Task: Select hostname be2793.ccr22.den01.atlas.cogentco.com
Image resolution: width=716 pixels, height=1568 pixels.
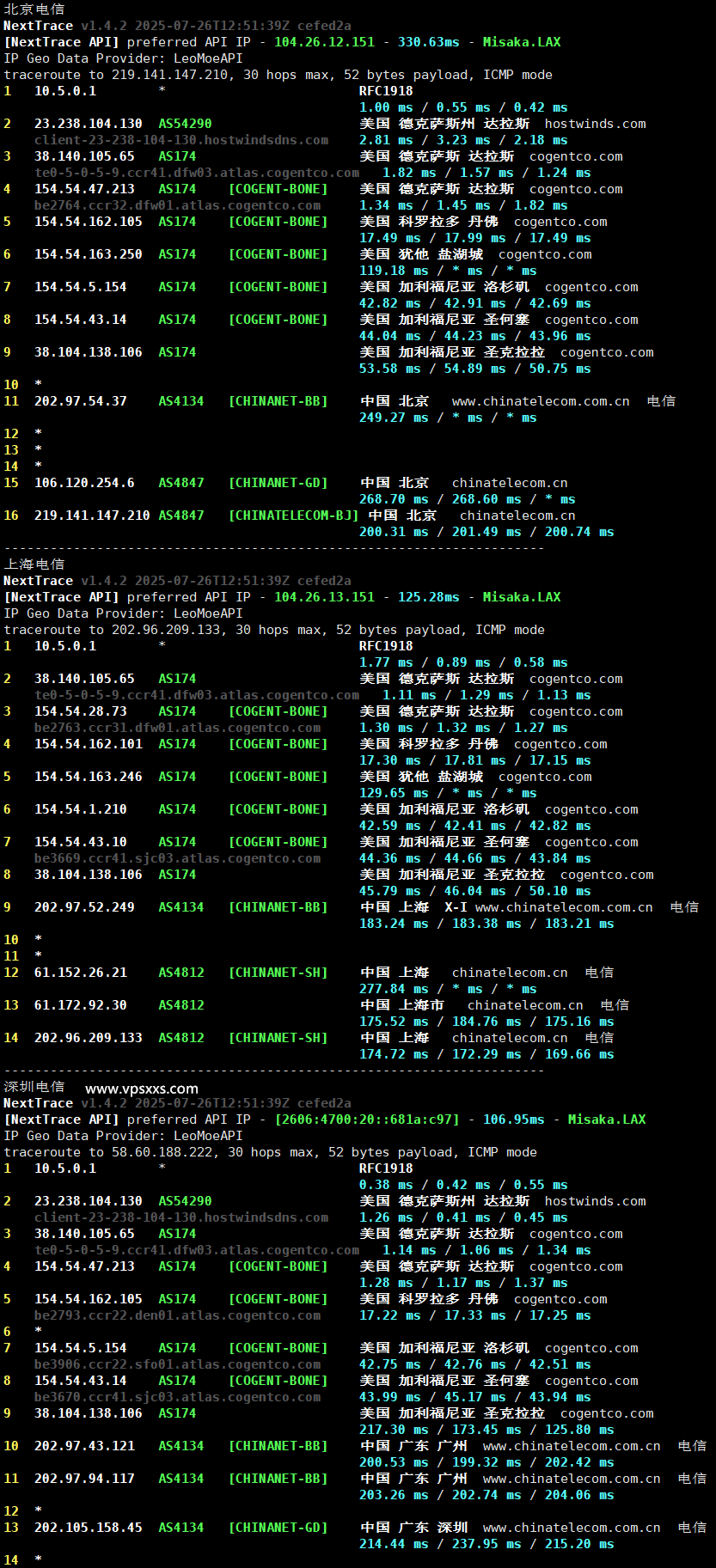Action: (177, 1315)
